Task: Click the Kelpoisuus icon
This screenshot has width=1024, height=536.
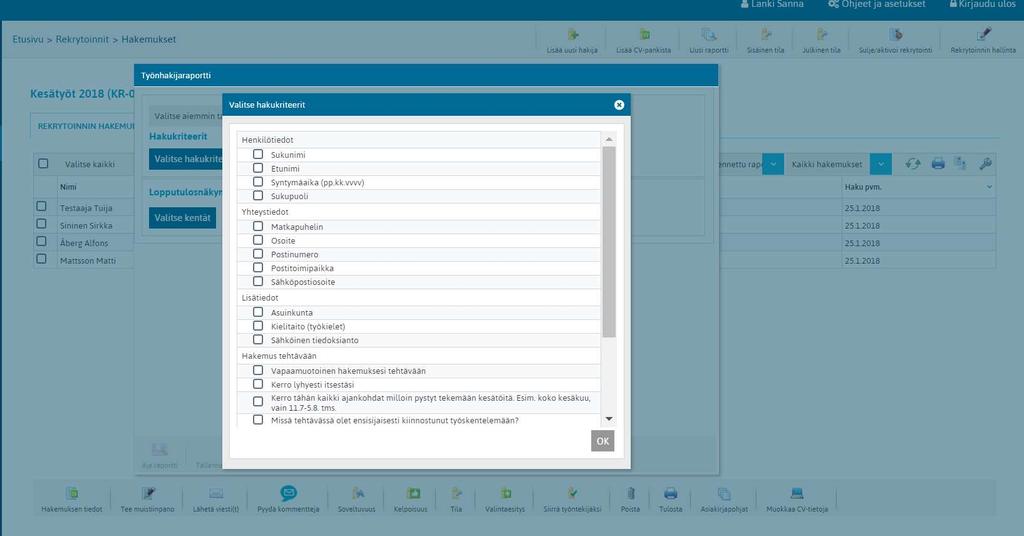Action: pyautogui.click(x=413, y=494)
